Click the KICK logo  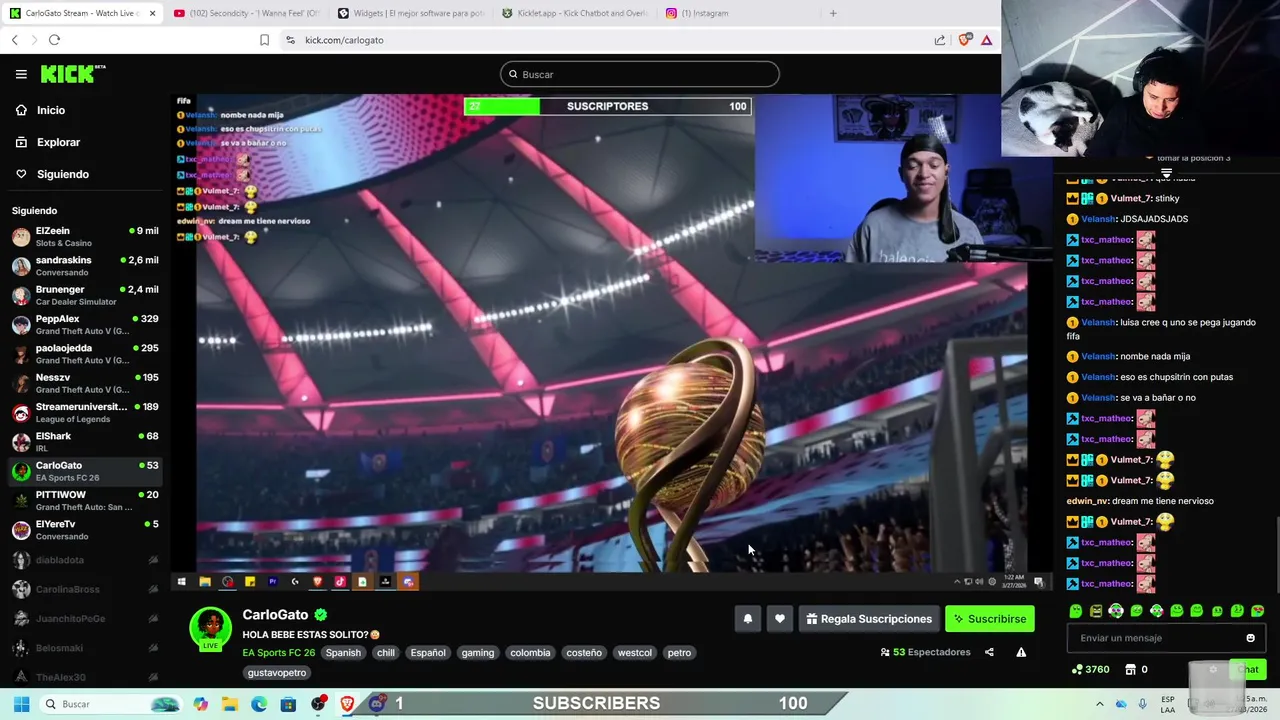point(72,74)
